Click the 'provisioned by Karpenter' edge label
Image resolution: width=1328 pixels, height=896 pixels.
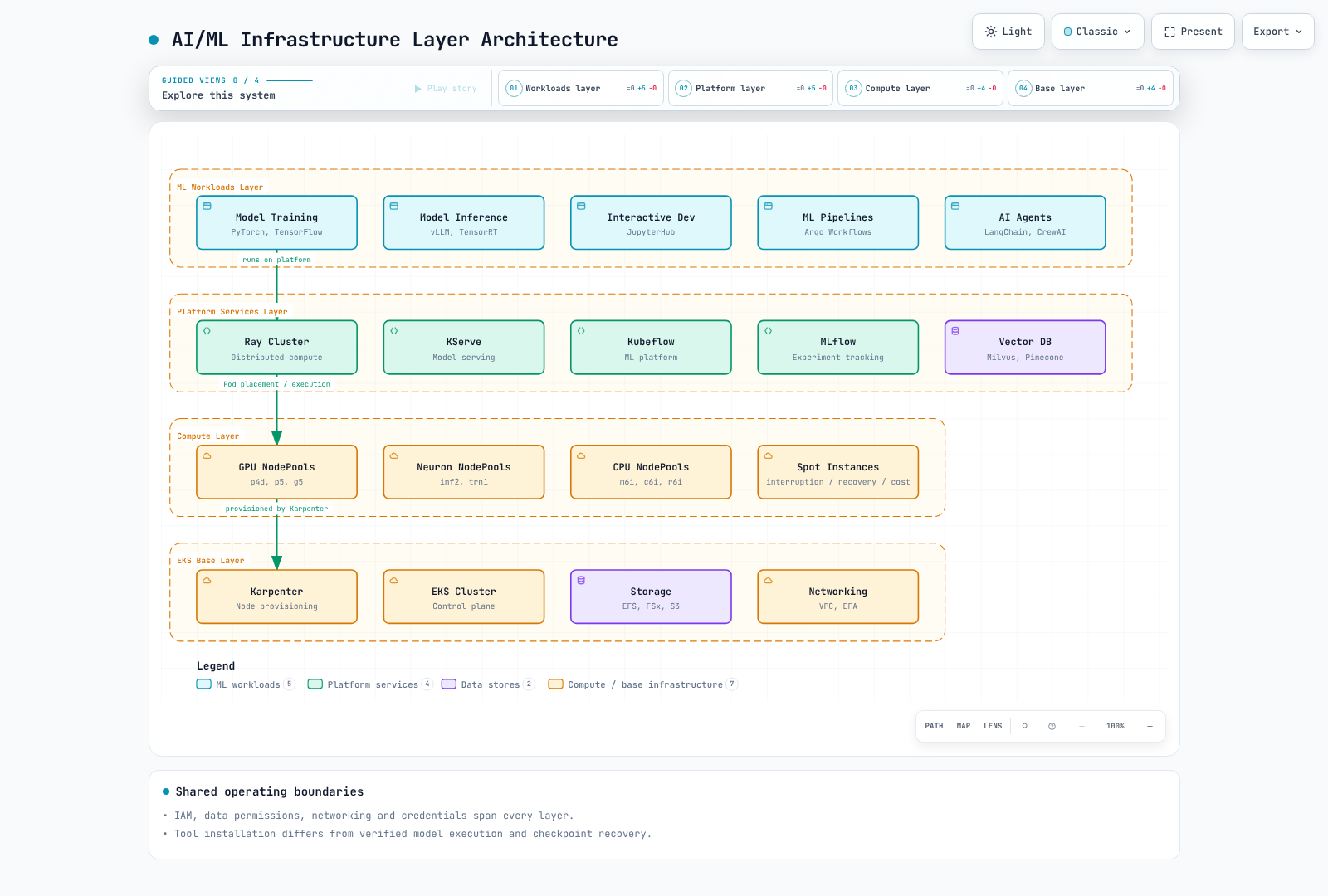point(276,509)
